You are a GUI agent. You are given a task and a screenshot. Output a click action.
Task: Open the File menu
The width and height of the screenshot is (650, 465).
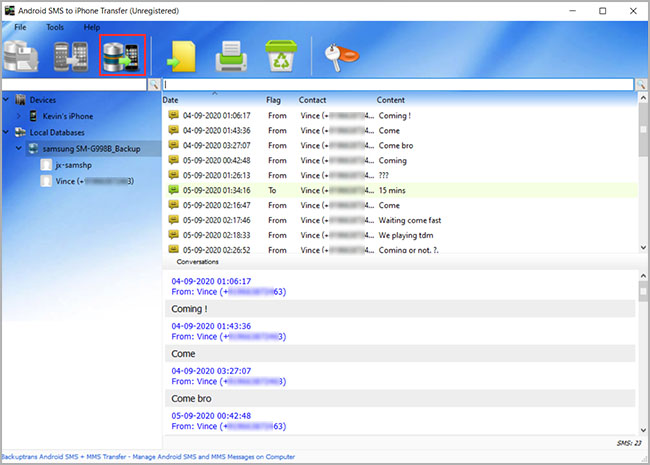click(20, 27)
